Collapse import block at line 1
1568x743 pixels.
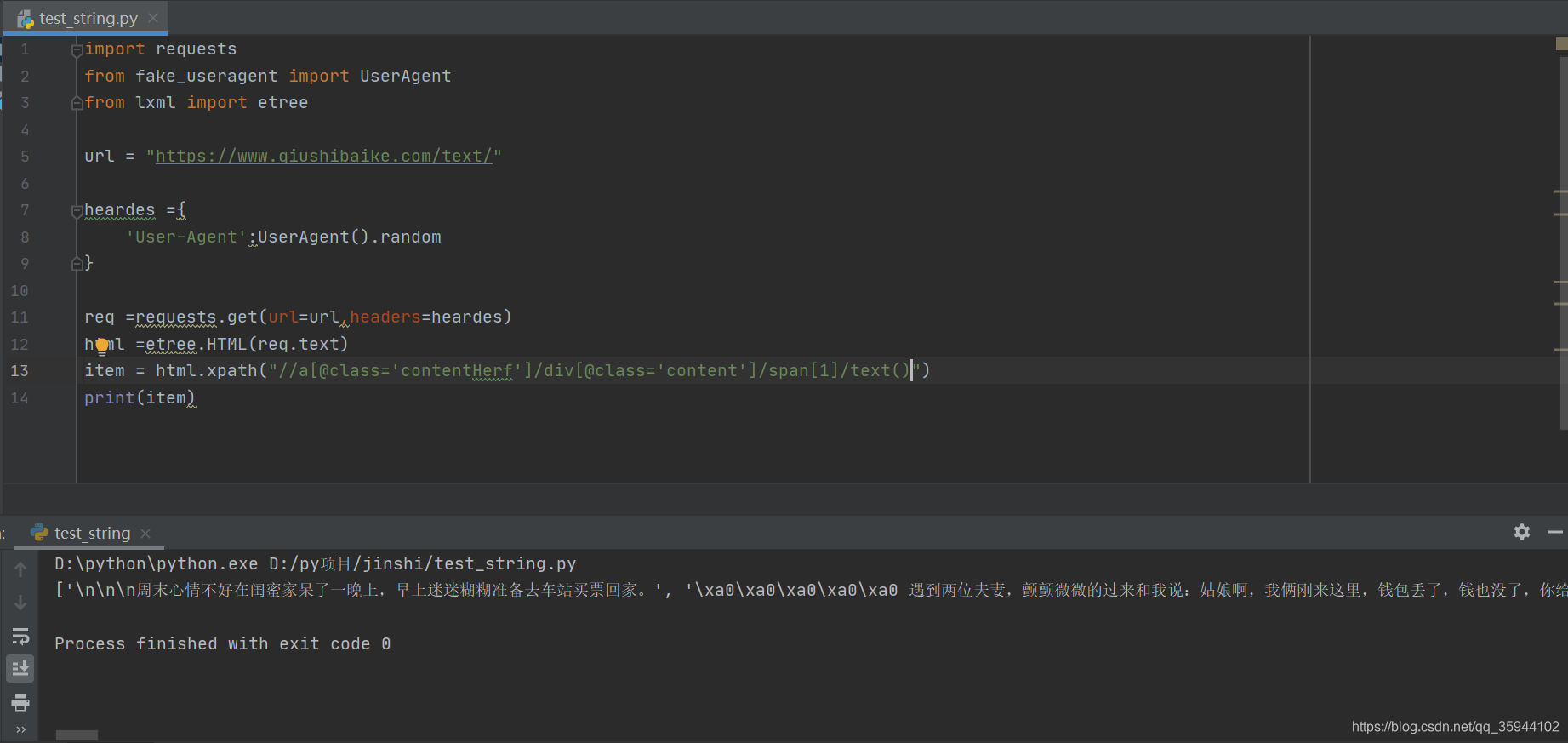[x=77, y=50]
